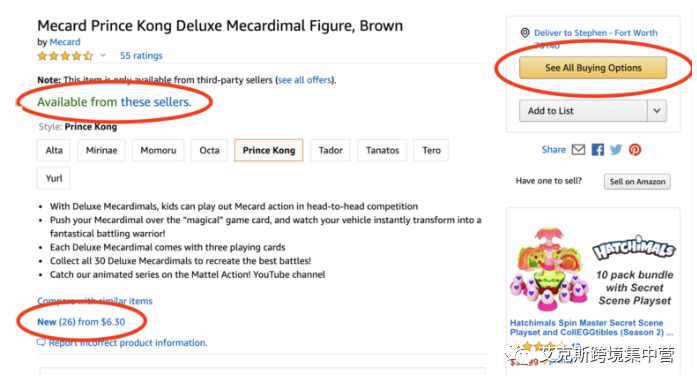This screenshot has height=386, width=697.
Task: Open the Mecard brand link
Action: [65, 42]
